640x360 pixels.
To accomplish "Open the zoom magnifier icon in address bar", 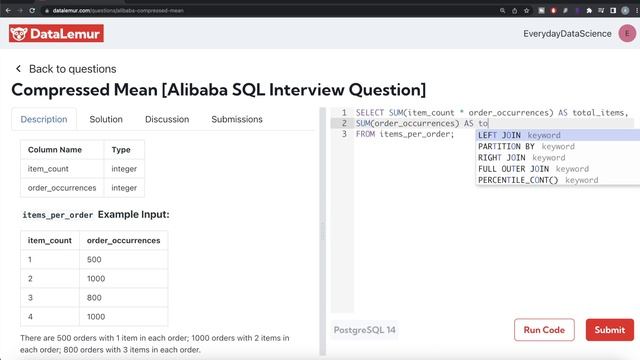I will [x=502, y=11].
